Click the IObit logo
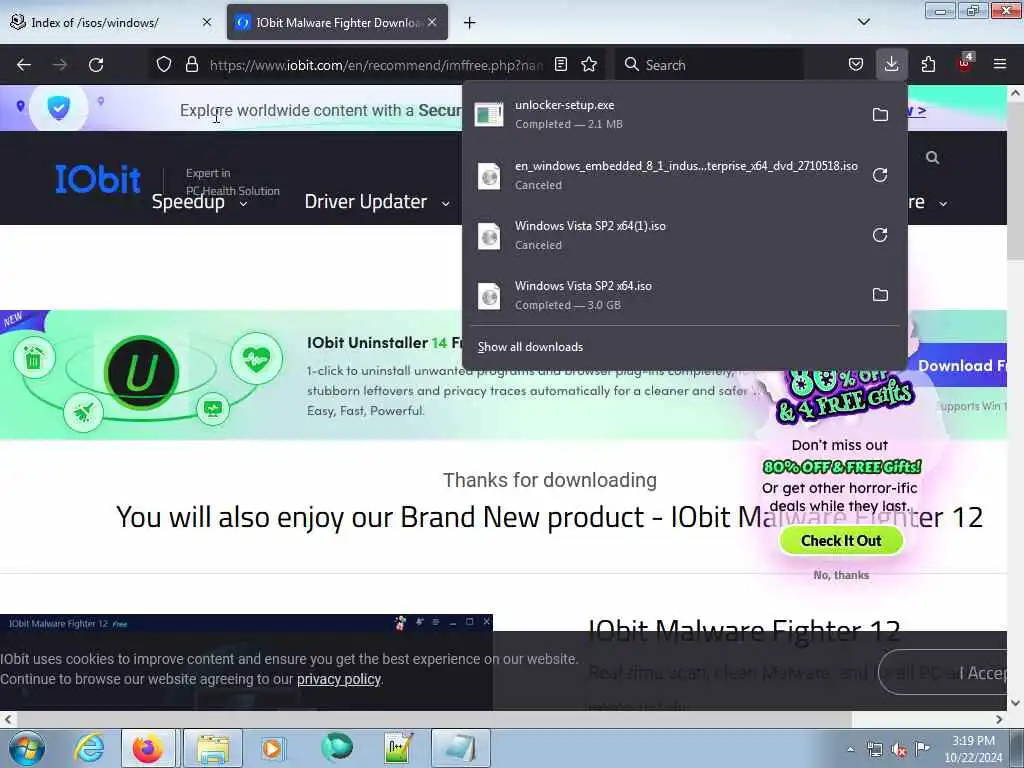The width and height of the screenshot is (1024, 768). [98, 179]
